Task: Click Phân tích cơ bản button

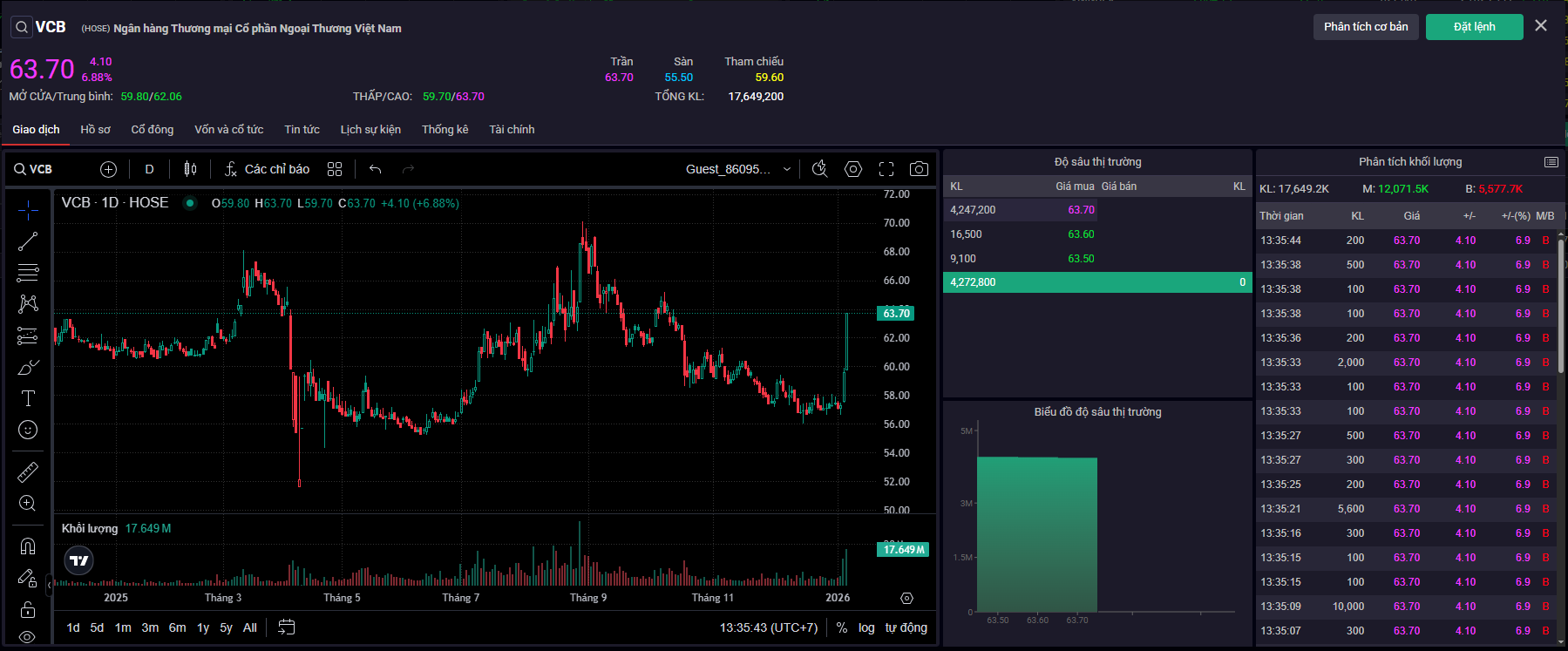Action: (1366, 27)
